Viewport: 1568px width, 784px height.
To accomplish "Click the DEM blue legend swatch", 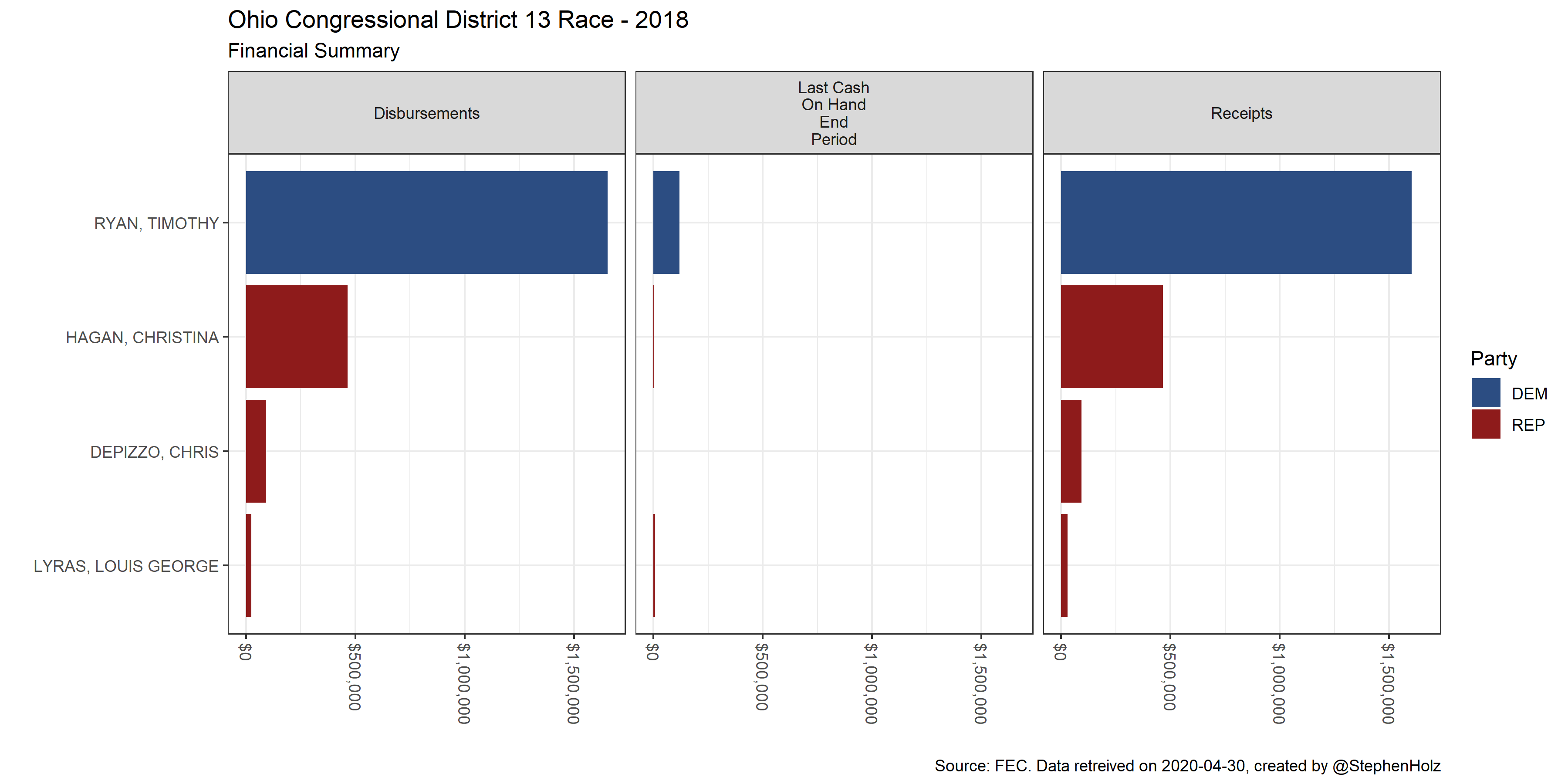I will click(x=1485, y=392).
